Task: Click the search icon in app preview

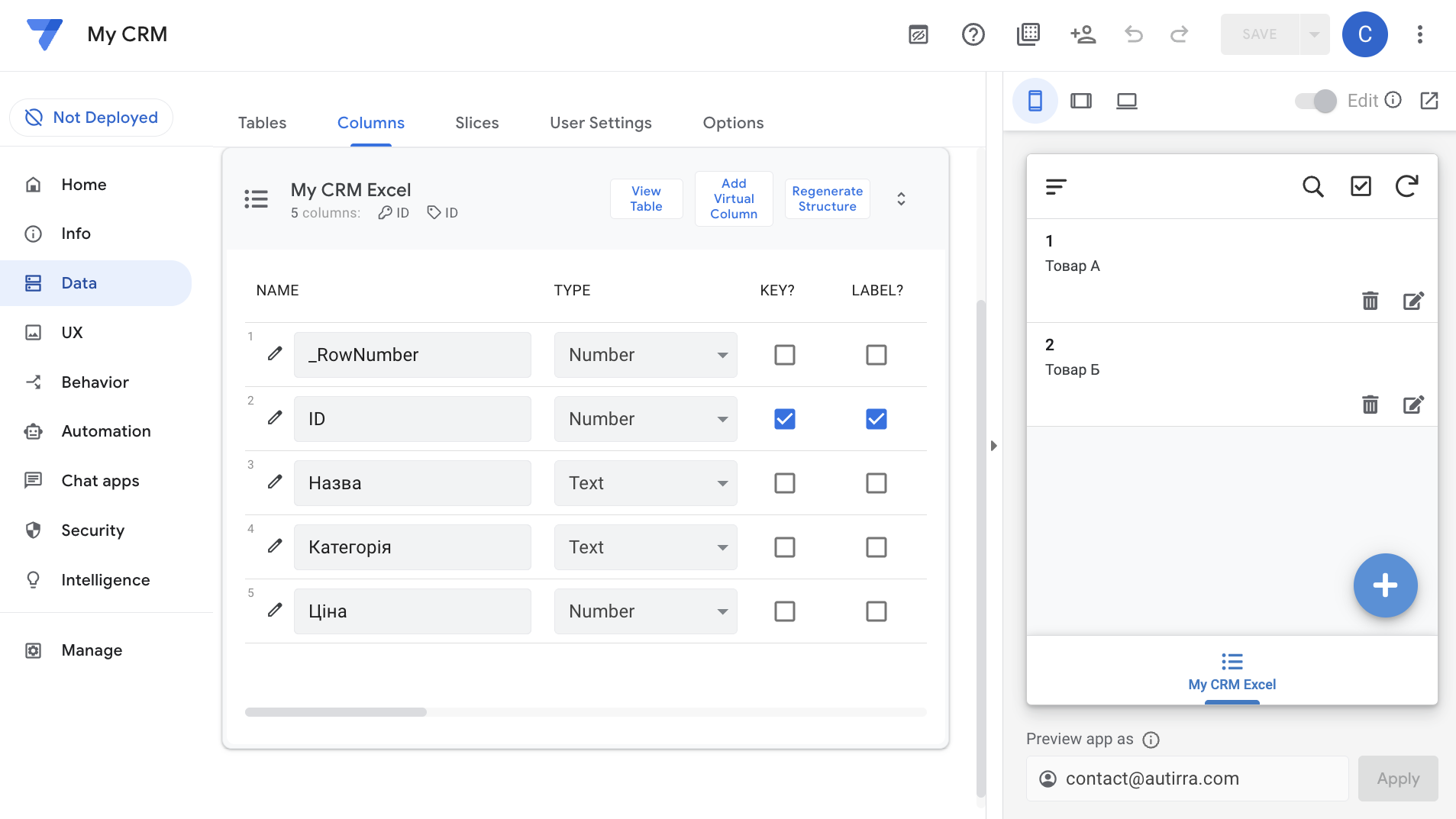Action: pos(1312,186)
